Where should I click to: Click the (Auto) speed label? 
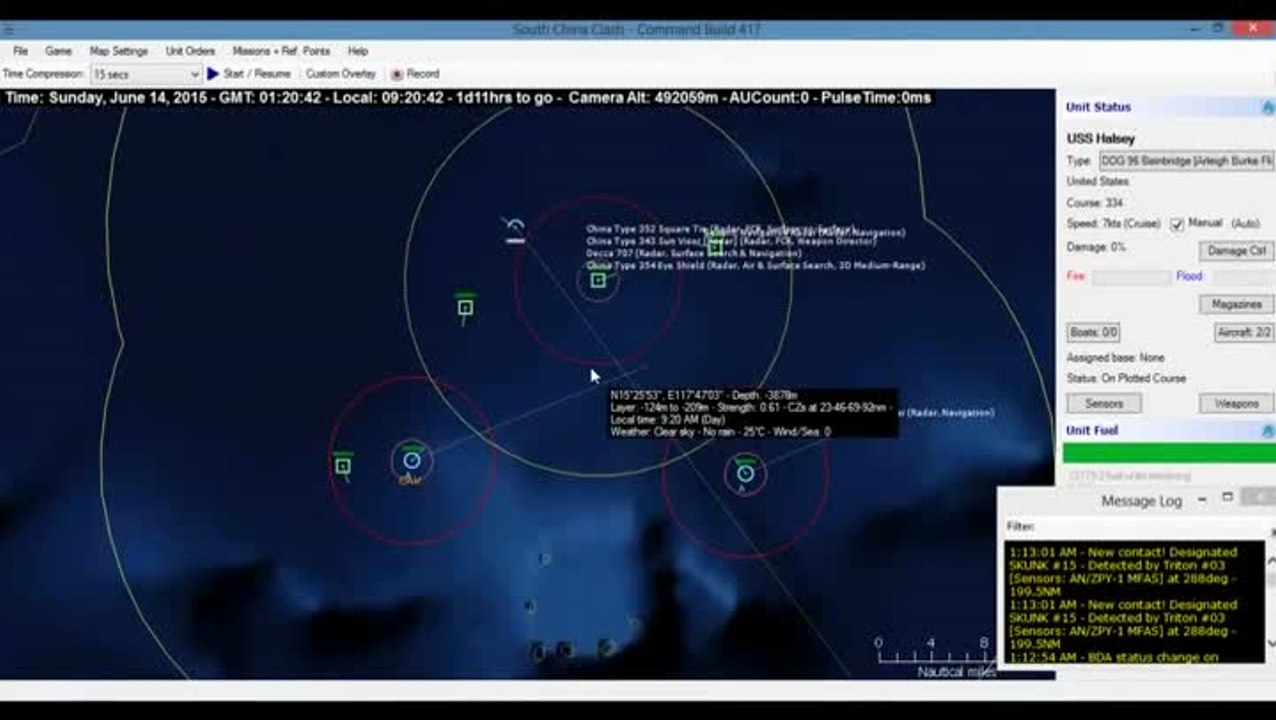[x=1245, y=224]
